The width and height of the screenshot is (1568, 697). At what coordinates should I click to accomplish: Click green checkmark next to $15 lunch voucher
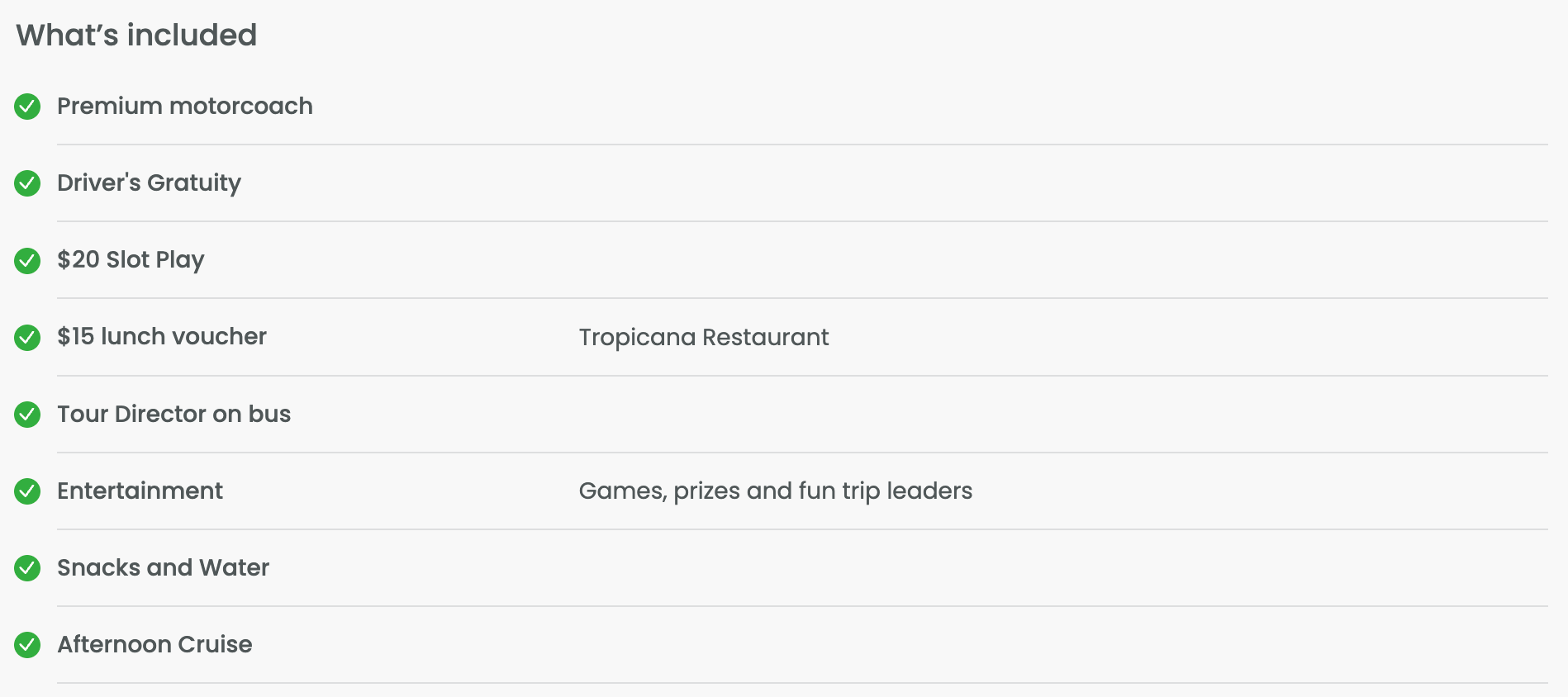click(x=27, y=337)
